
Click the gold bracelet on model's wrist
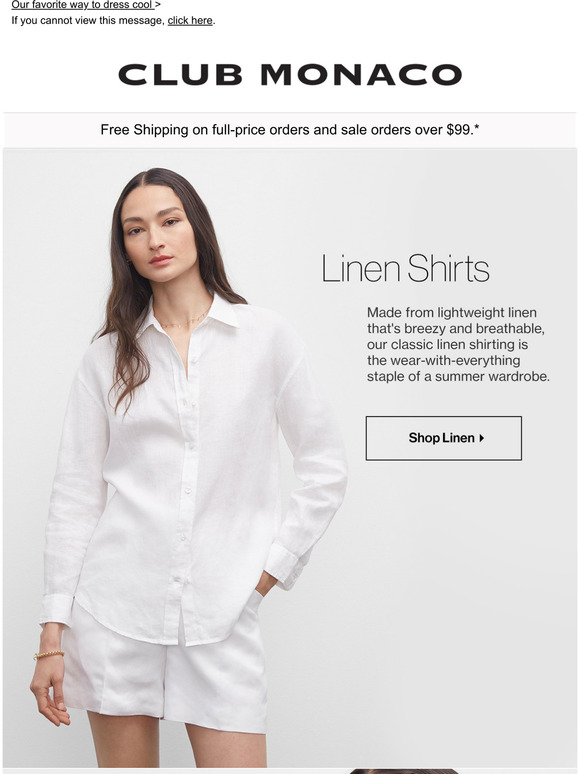click(x=49, y=655)
